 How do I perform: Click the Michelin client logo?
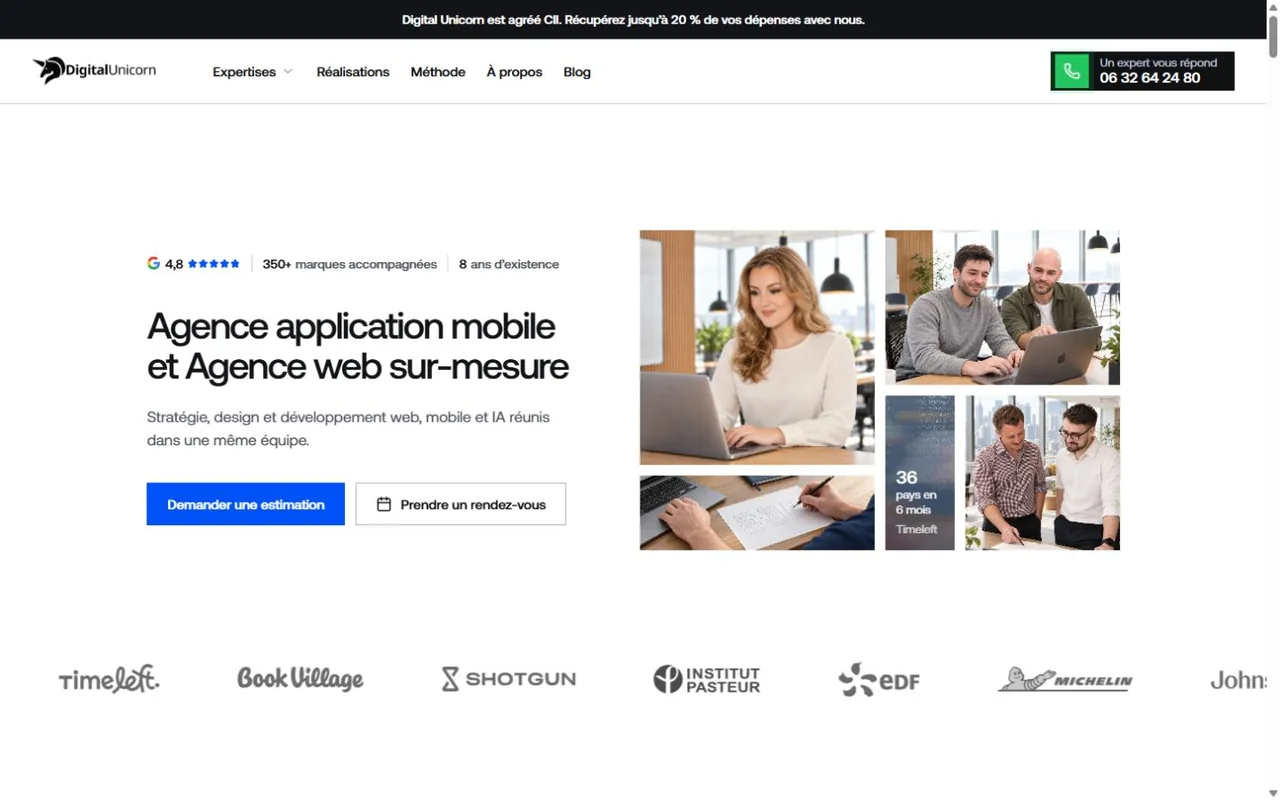pyautogui.click(x=1065, y=680)
